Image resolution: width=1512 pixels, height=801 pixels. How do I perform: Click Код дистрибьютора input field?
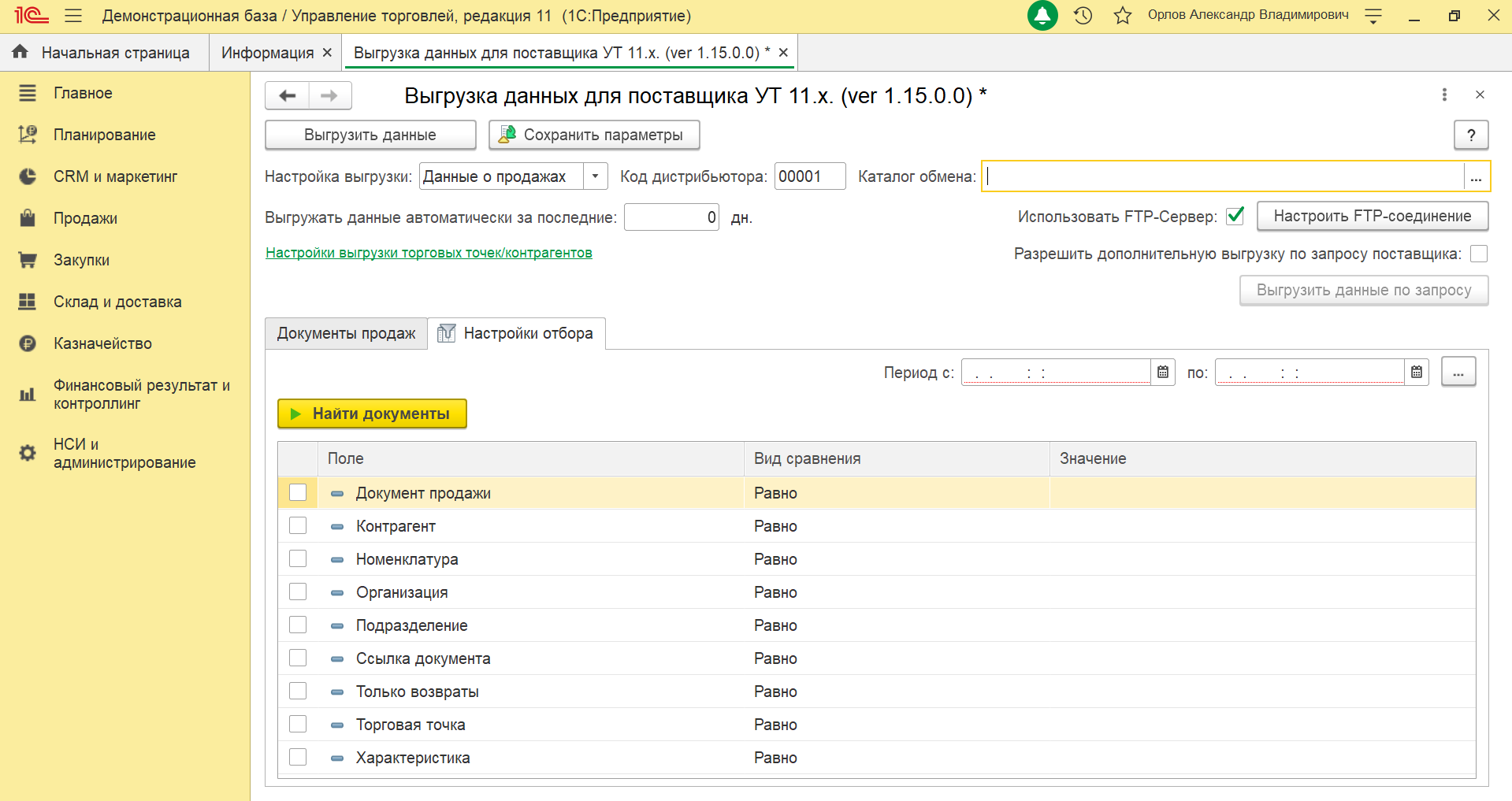click(x=810, y=176)
